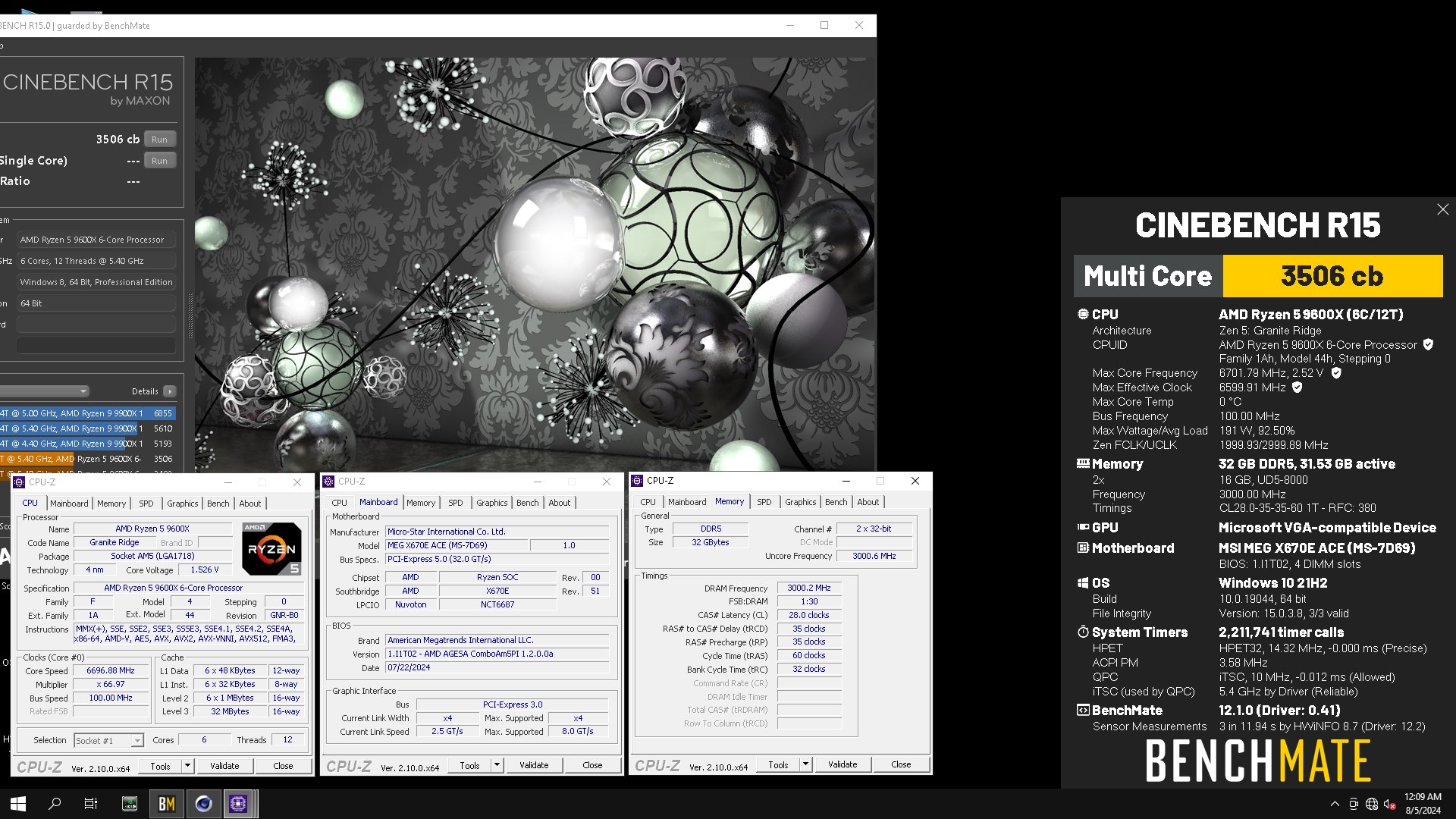Switch to BenchMate in taskbar

tap(167, 804)
